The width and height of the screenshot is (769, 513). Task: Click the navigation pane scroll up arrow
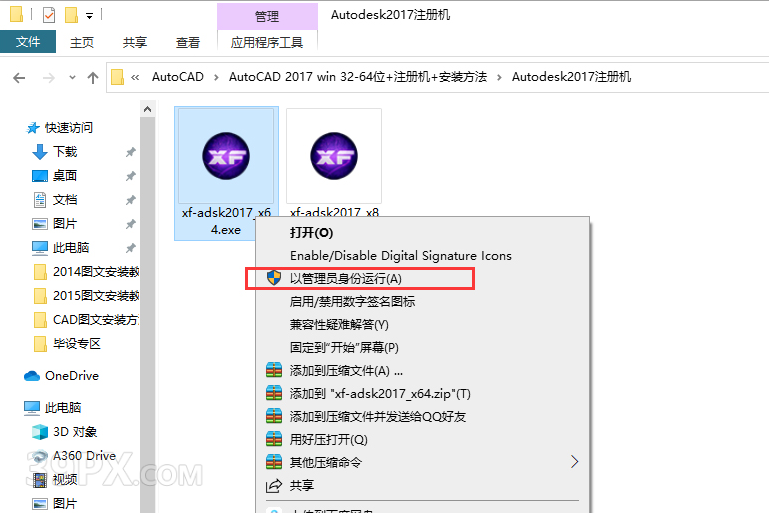click(x=148, y=110)
